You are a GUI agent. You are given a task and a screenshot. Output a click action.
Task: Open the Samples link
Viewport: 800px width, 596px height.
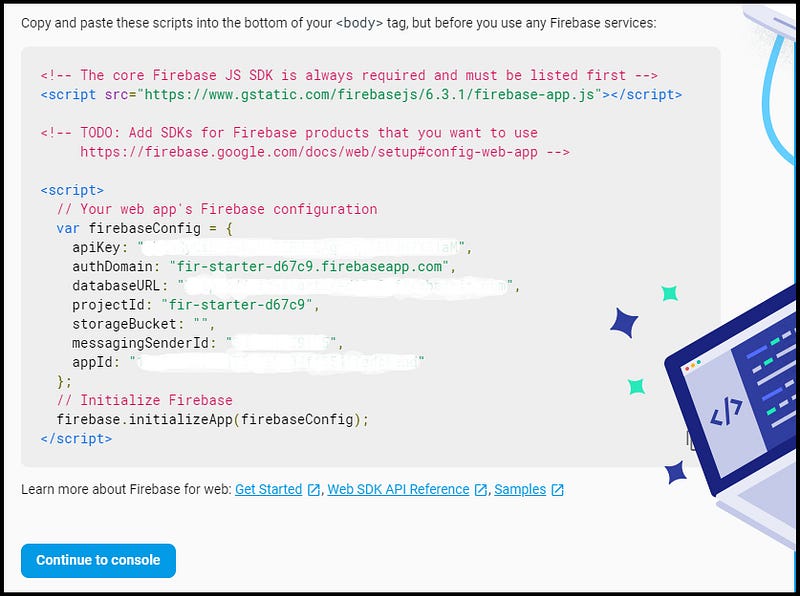(x=521, y=489)
